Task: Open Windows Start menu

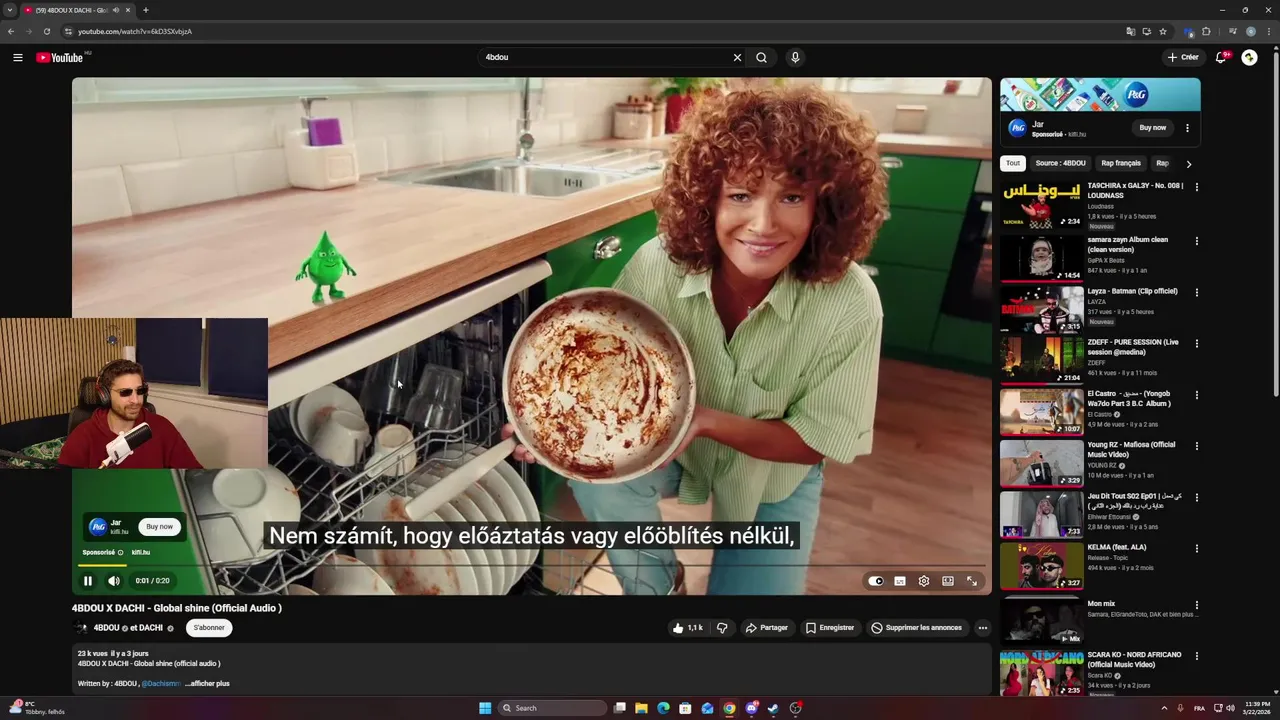Action: tap(485, 708)
